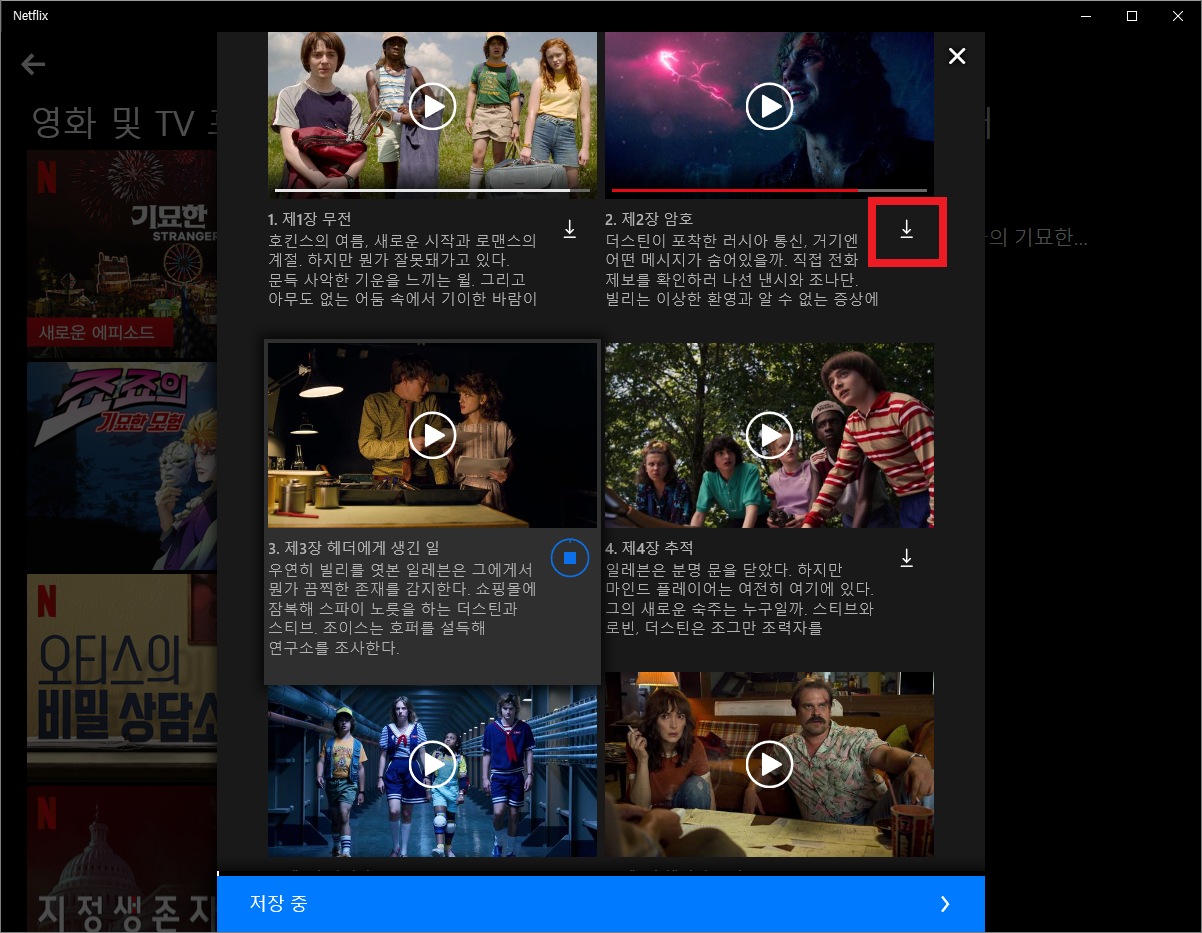Viewport: 1202px width, 933px height.
Task: Click the episode title 2. 제2장 암호
Action: click(649, 219)
